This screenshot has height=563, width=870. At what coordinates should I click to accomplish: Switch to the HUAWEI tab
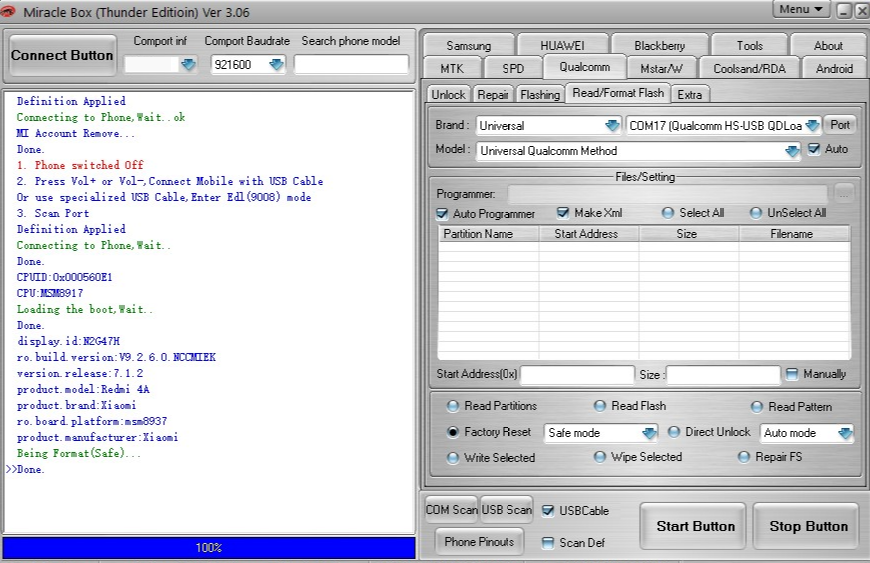click(562, 45)
